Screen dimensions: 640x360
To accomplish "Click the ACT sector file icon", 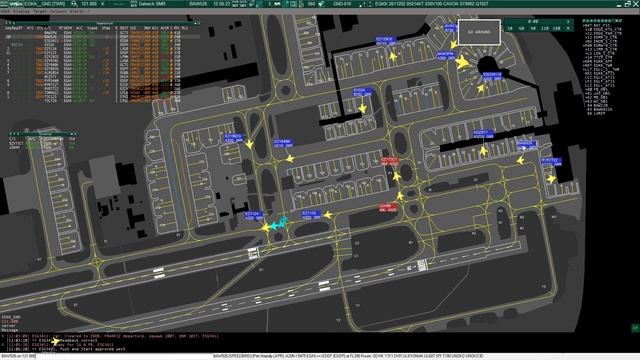I will (133, 4).
